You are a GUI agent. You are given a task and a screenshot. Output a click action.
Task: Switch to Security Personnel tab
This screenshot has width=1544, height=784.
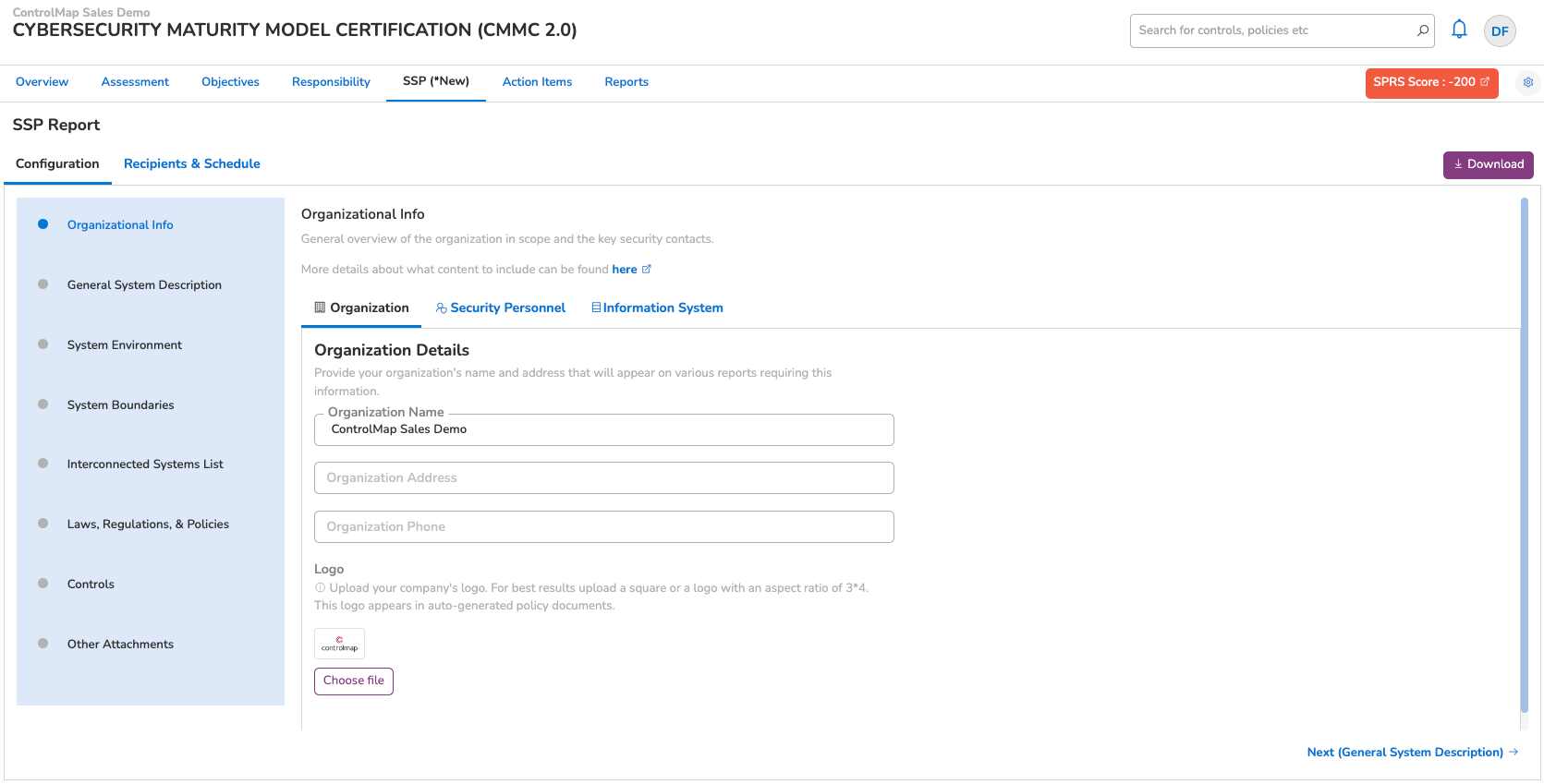[500, 308]
